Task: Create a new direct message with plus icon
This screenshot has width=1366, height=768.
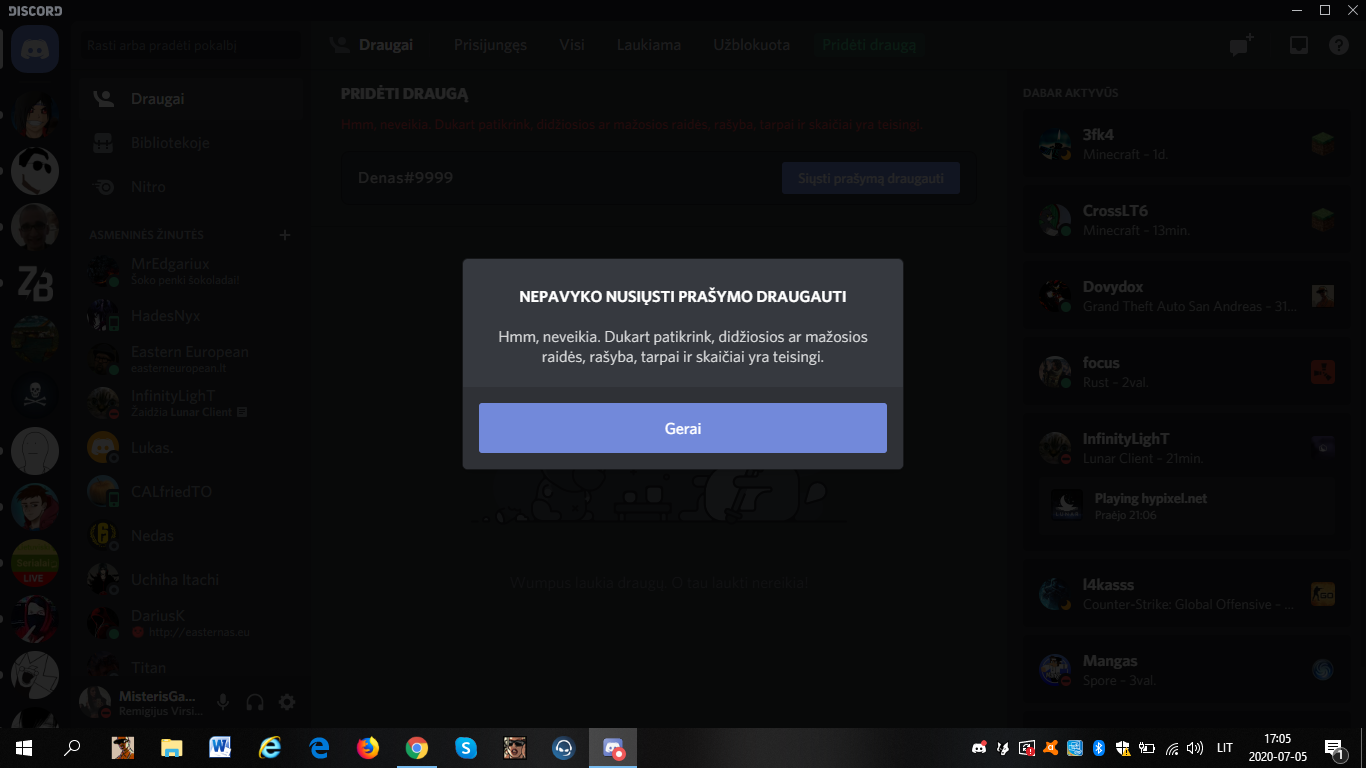Action: coord(285,235)
